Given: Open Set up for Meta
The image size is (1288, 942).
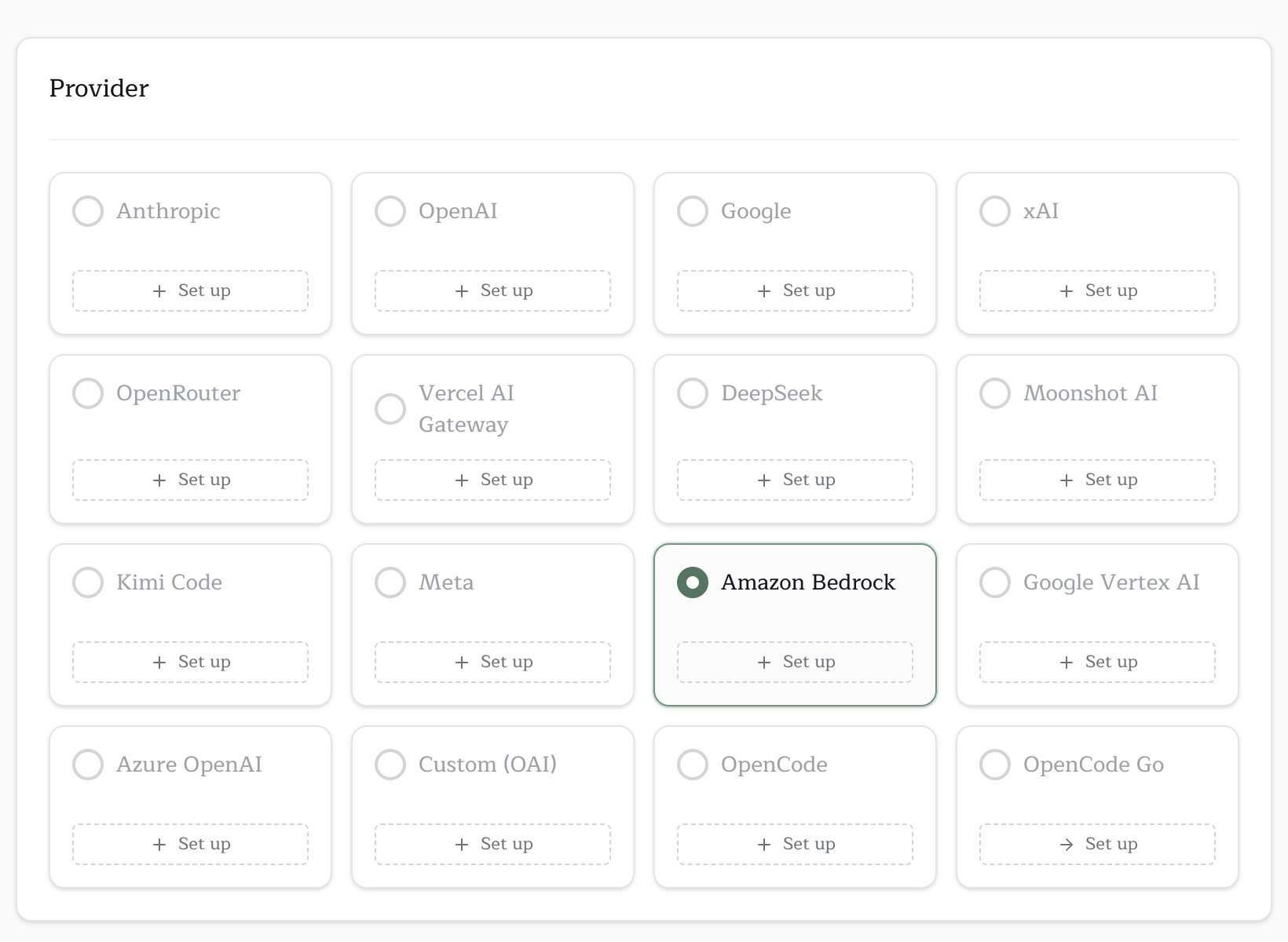Looking at the screenshot, I should click(493, 663).
